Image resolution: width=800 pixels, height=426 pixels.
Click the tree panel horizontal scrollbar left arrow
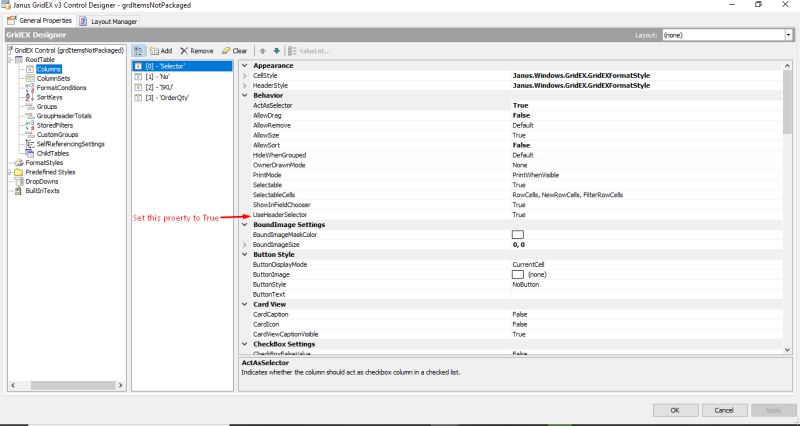(x=13, y=386)
